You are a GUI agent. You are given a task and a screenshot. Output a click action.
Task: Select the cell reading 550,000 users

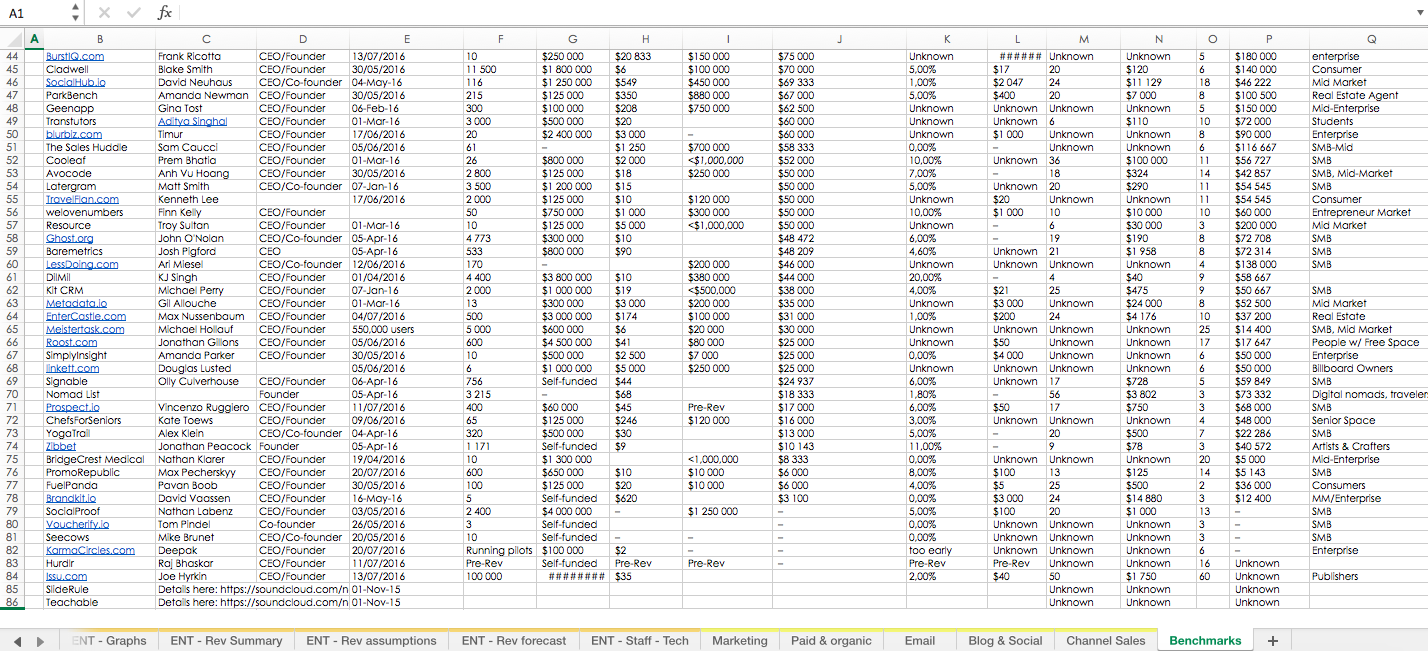[x=406, y=330]
